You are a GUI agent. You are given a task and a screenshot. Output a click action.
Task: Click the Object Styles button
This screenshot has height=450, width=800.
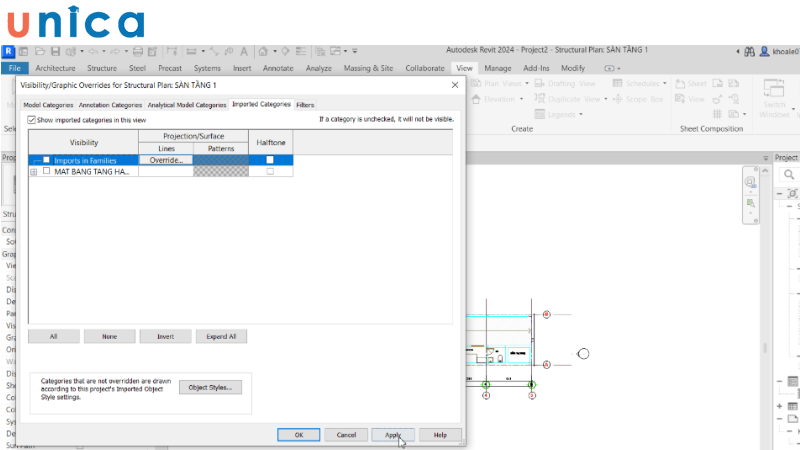(x=210, y=387)
